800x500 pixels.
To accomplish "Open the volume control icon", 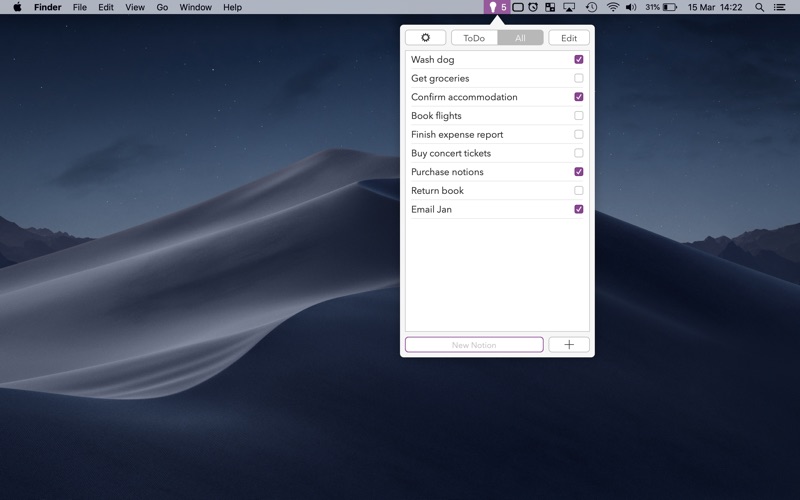I will point(631,7).
